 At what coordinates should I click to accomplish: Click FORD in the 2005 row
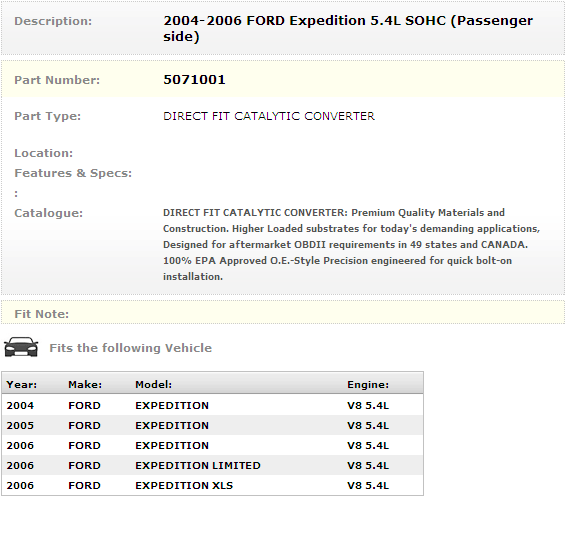pyautogui.click(x=84, y=425)
